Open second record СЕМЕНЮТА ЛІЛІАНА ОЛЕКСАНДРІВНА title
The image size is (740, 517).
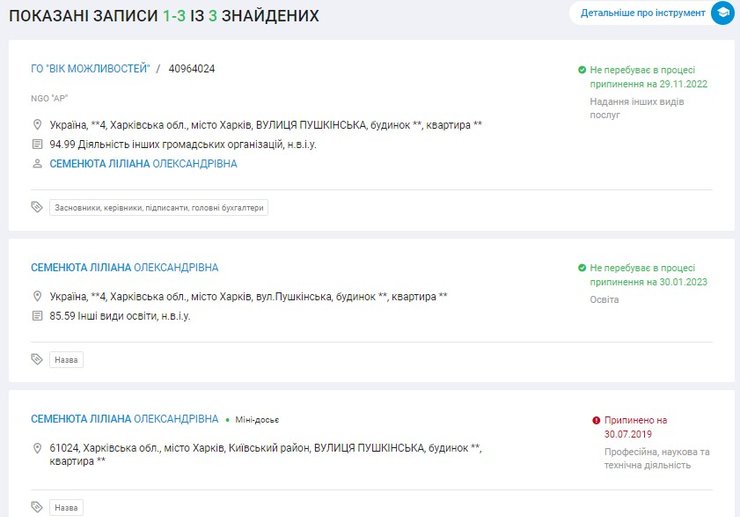point(124,268)
